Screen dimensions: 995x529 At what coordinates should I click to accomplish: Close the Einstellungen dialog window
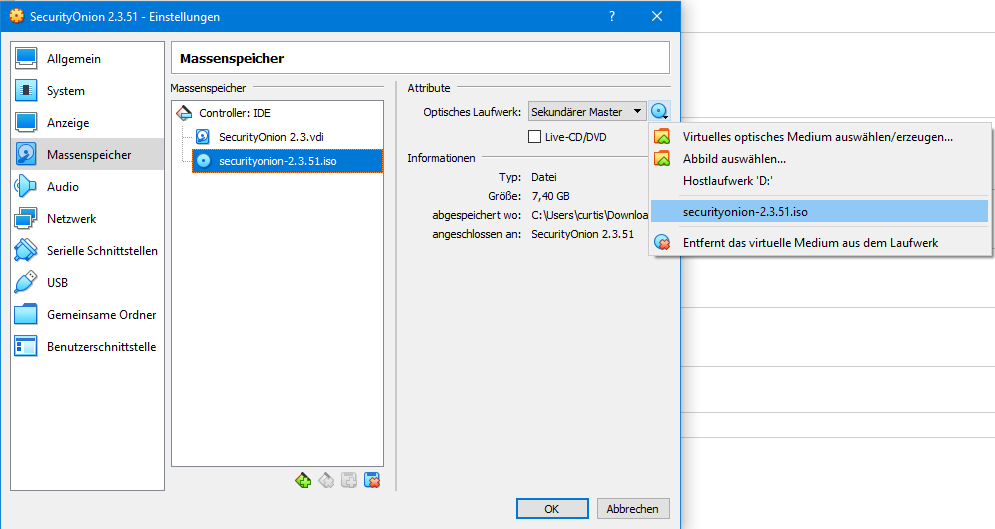(657, 16)
